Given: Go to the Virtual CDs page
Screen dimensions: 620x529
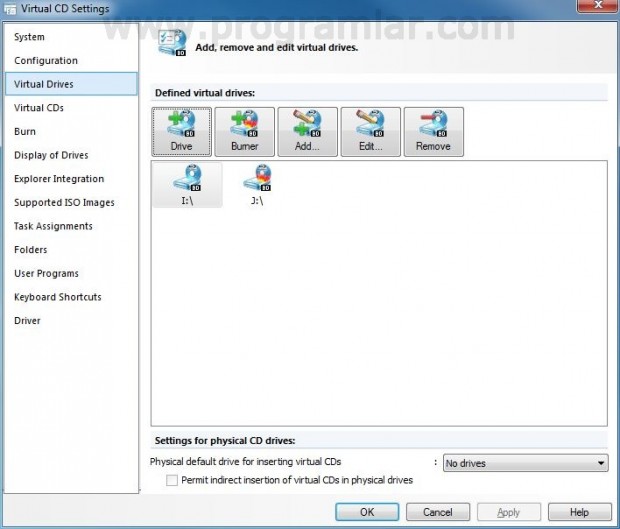Looking at the screenshot, I should (x=71, y=108).
